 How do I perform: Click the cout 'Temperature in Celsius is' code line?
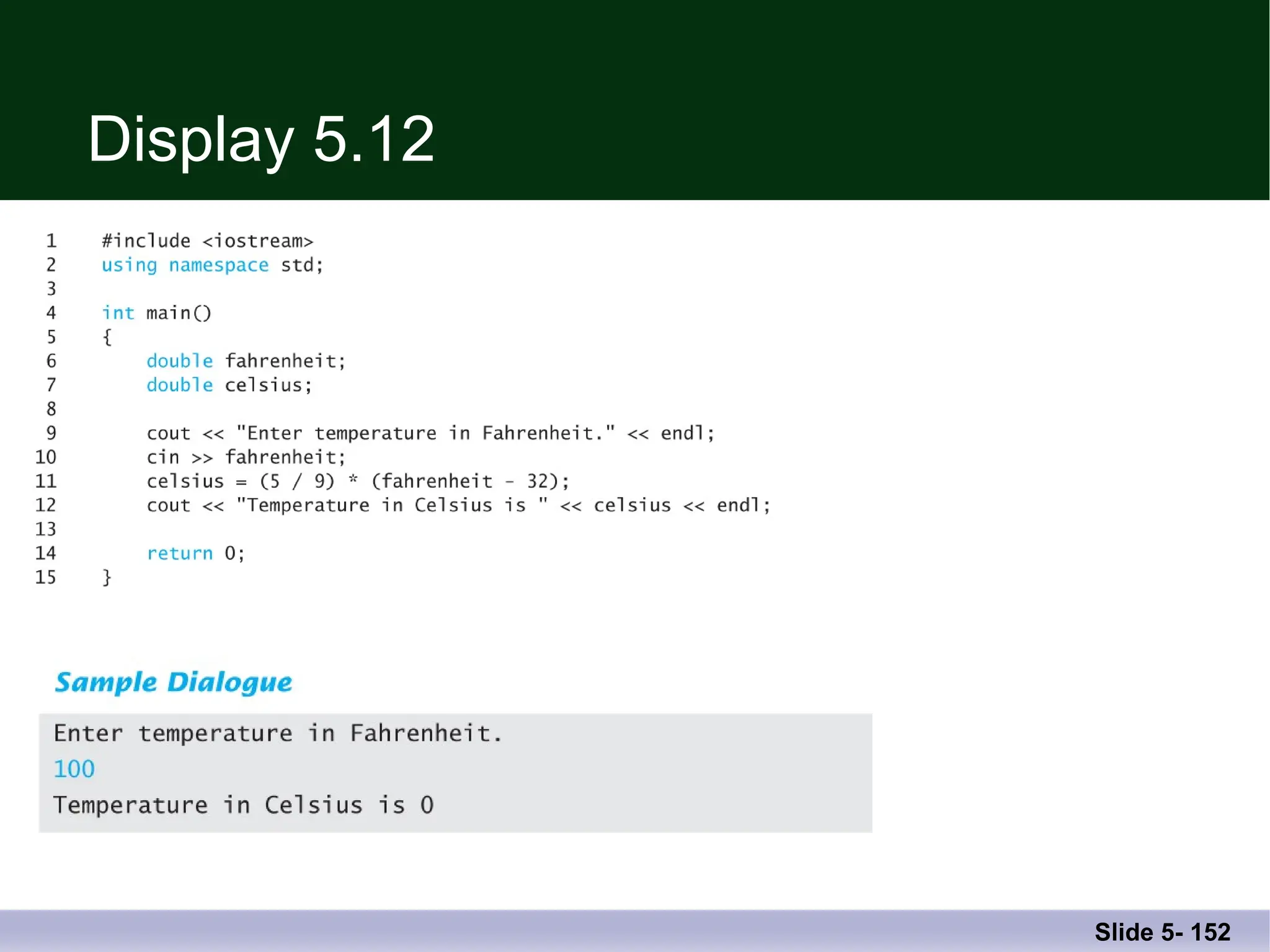(x=459, y=505)
